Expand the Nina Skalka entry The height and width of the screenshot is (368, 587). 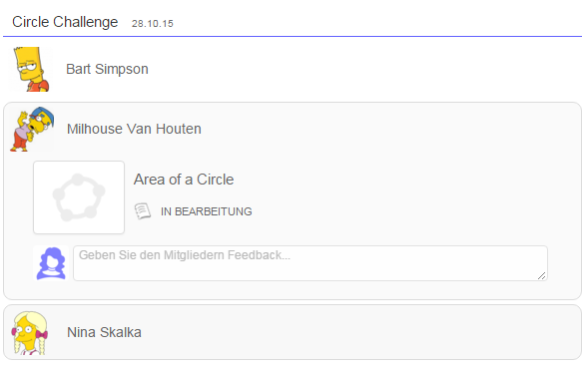pos(292,332)
